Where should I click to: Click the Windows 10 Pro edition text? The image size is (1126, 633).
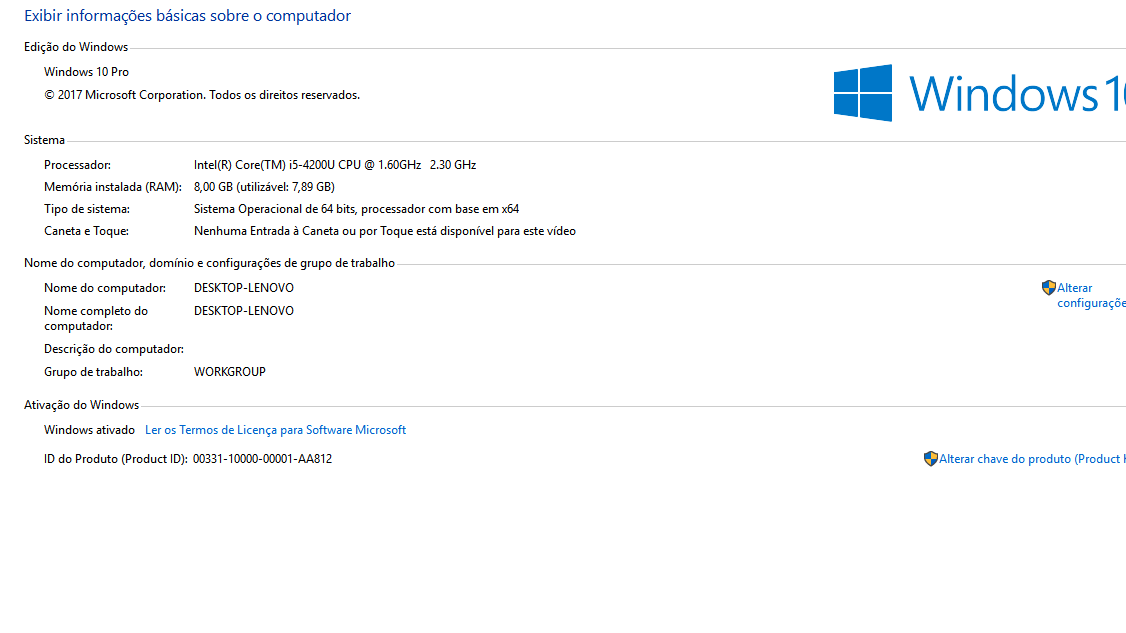(x=86, y=72)
